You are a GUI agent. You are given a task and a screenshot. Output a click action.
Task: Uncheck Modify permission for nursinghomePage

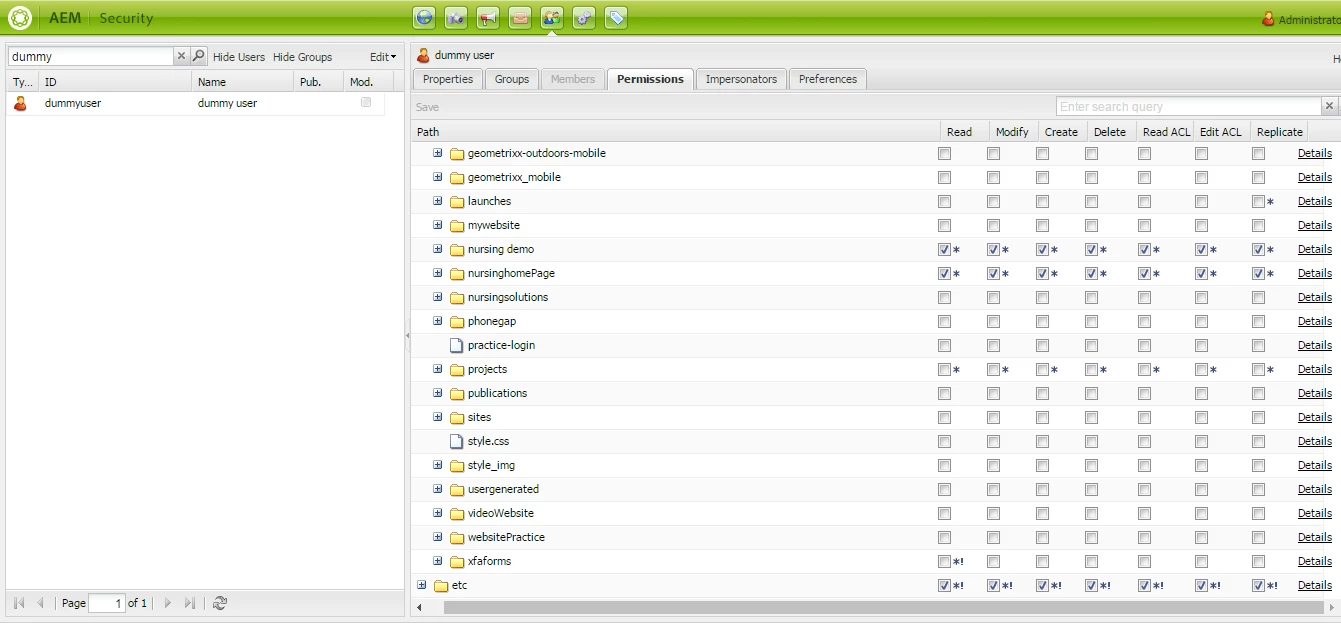pyautogui.click(x=993, y=273)
